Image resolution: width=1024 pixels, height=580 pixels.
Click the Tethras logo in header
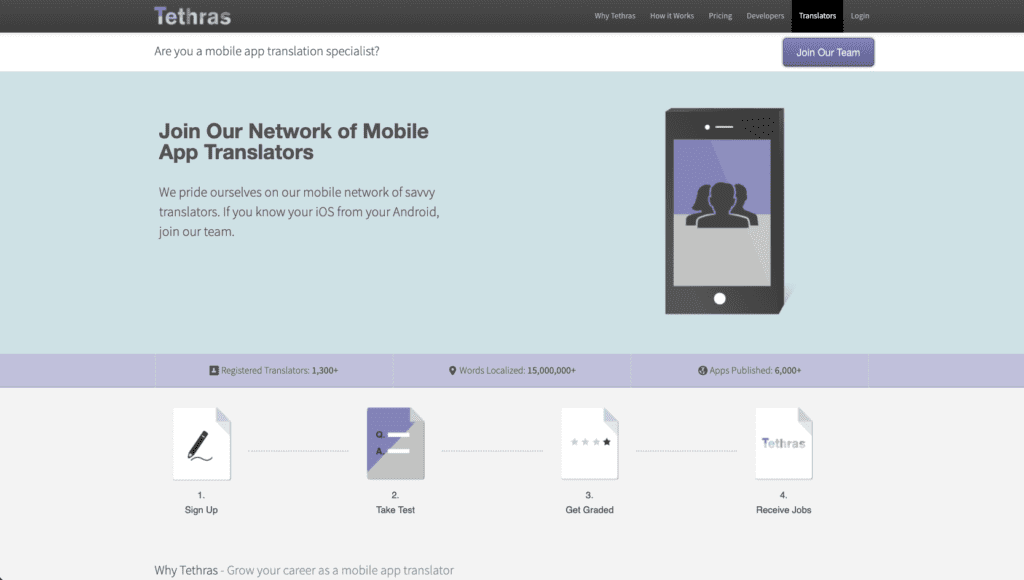tap(193, 16)
